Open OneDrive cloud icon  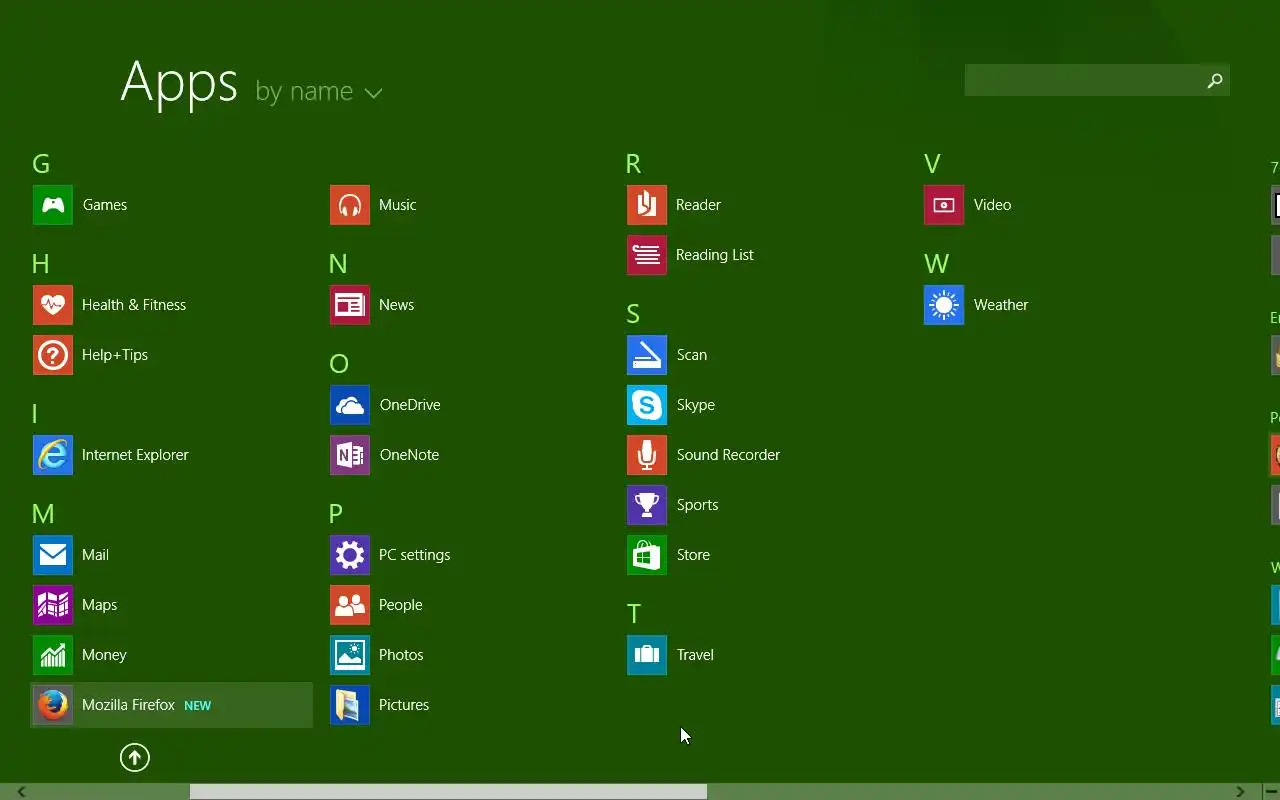(x=350, y=405)
